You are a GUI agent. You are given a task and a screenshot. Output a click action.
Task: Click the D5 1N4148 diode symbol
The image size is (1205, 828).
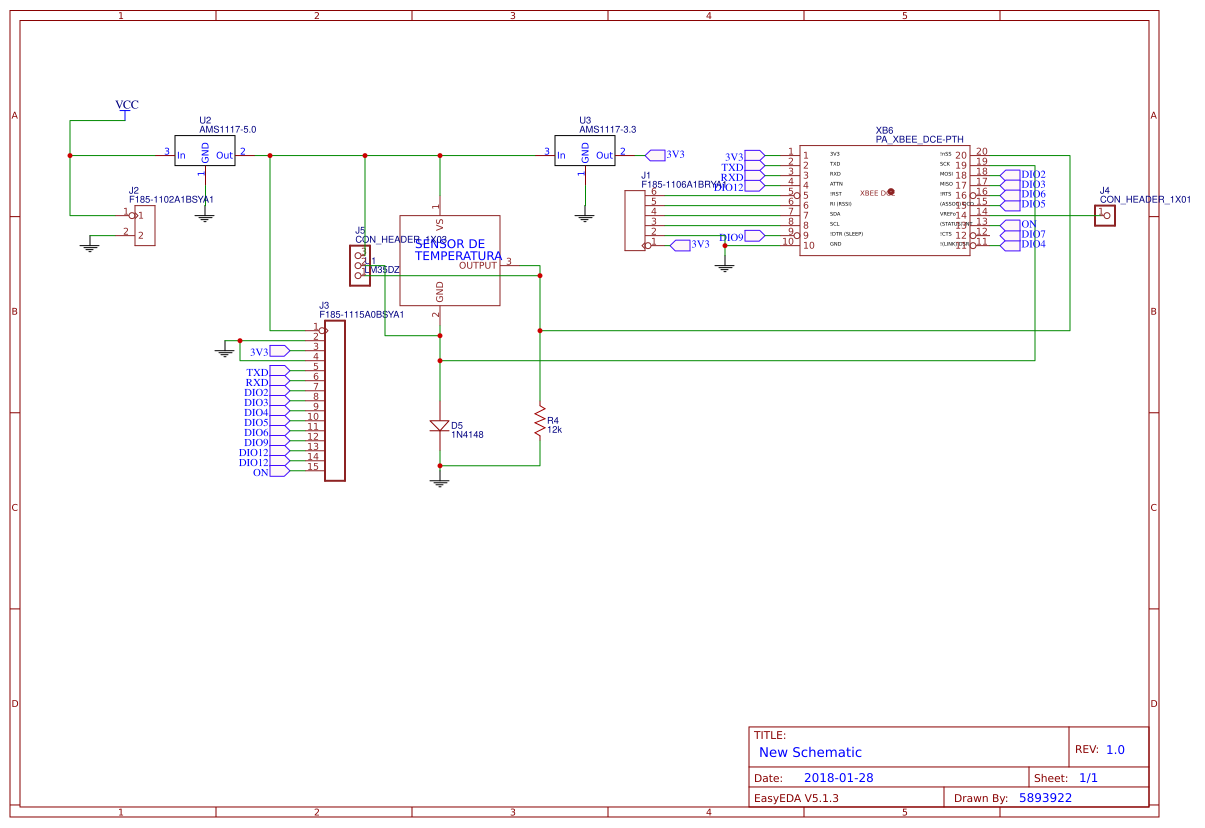[x=439, y=425]
